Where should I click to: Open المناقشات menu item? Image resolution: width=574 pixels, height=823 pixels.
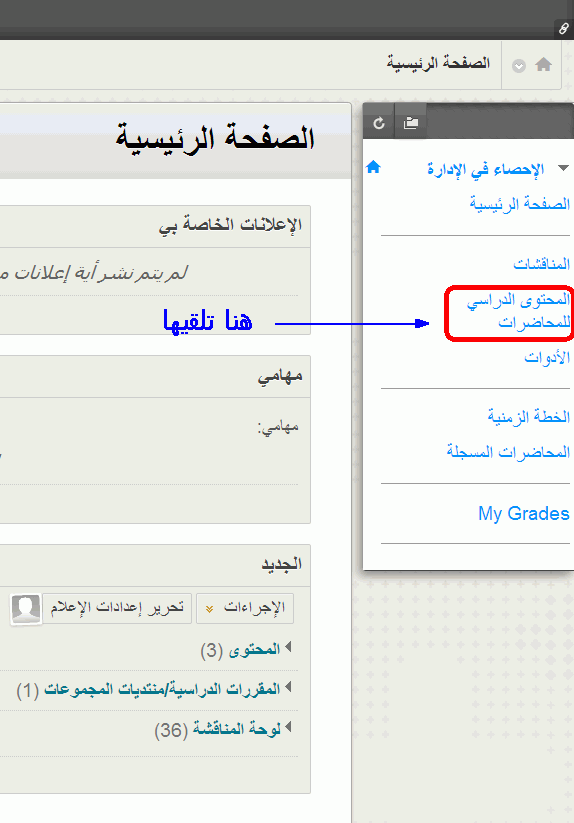(541, 263)
